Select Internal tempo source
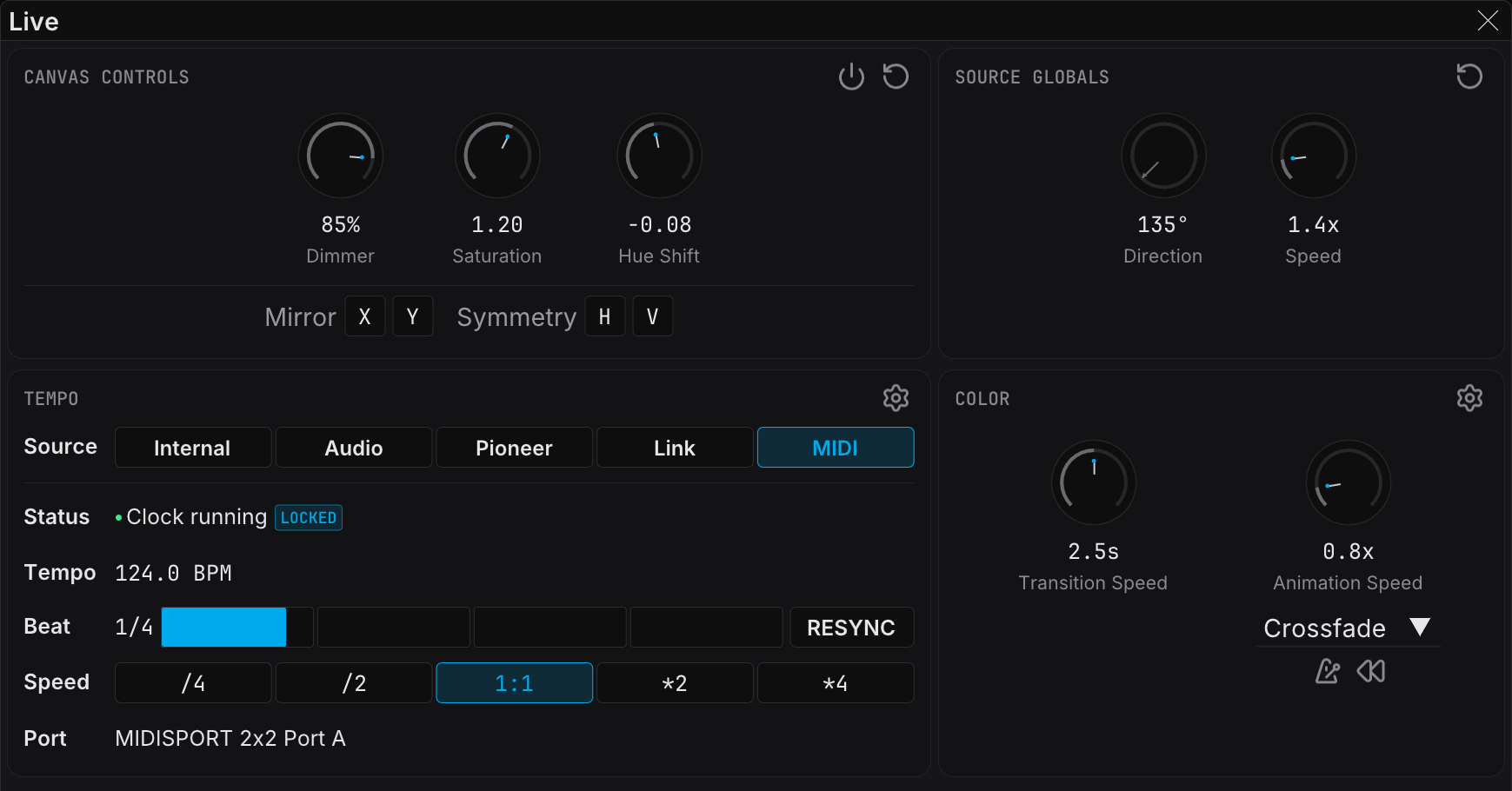This screenshot has width=1512, height=791. 193,448
